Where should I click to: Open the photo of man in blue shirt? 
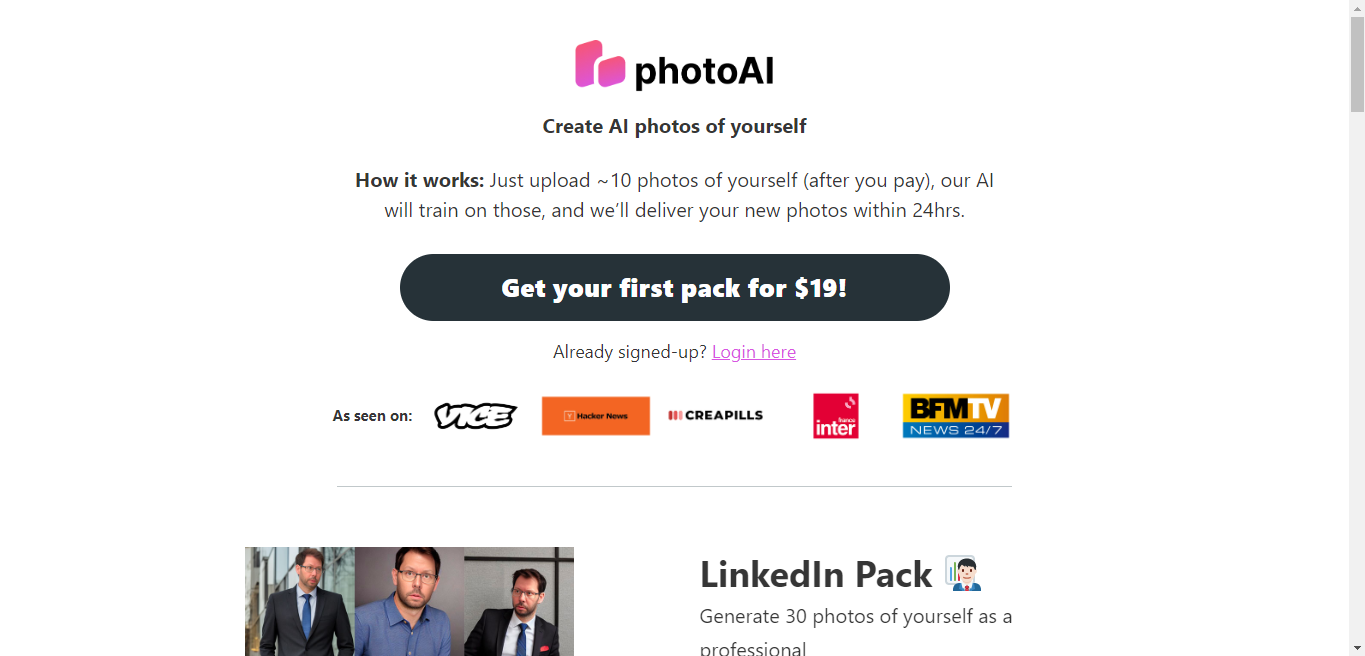(x=409, y=601)
